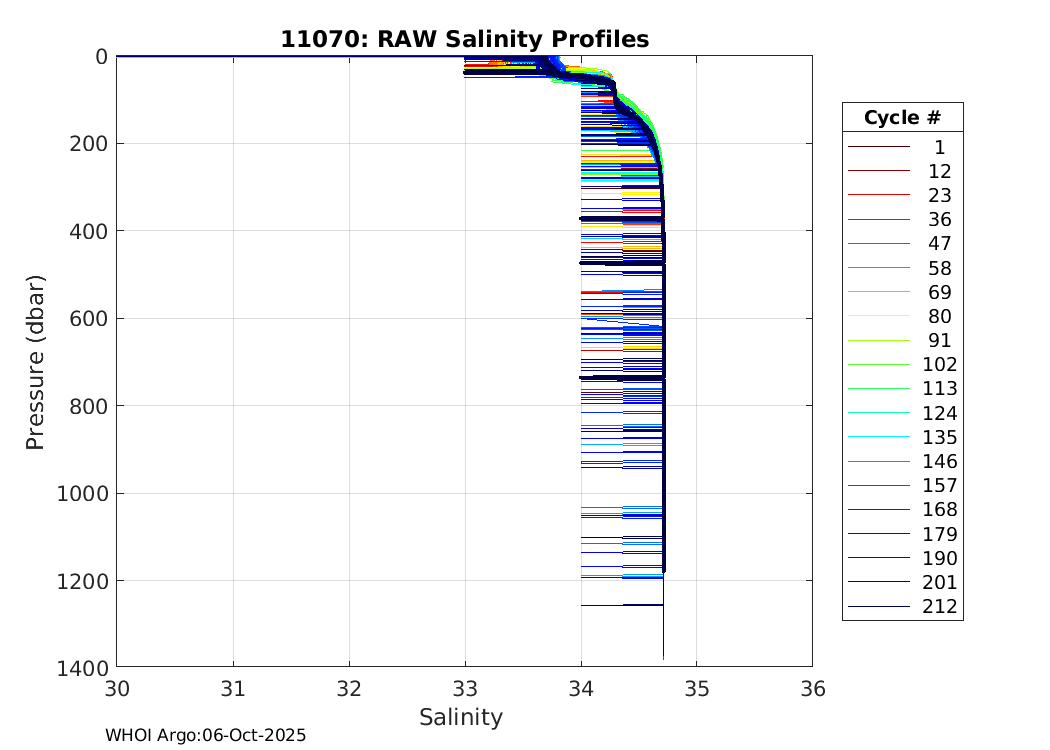
Task: Click the 'WHOI Argo:06-Oct-2025' footer text
Action: 205,735
